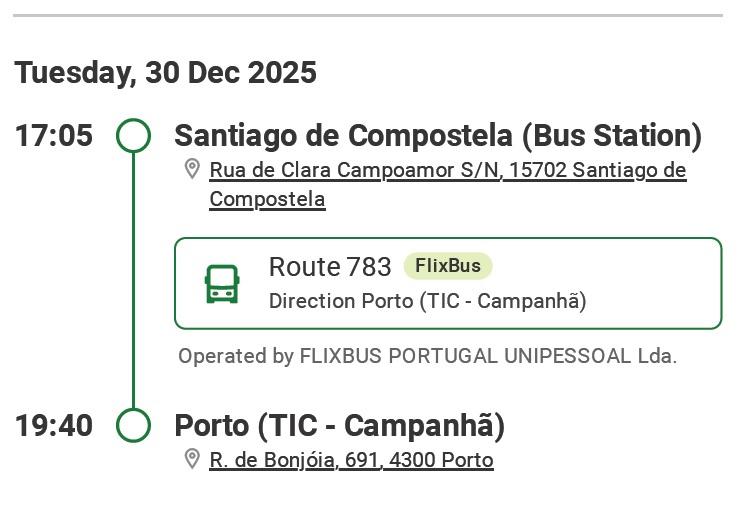Click the Direction Porto (TIC - Campanhã) text

(427, 301)
